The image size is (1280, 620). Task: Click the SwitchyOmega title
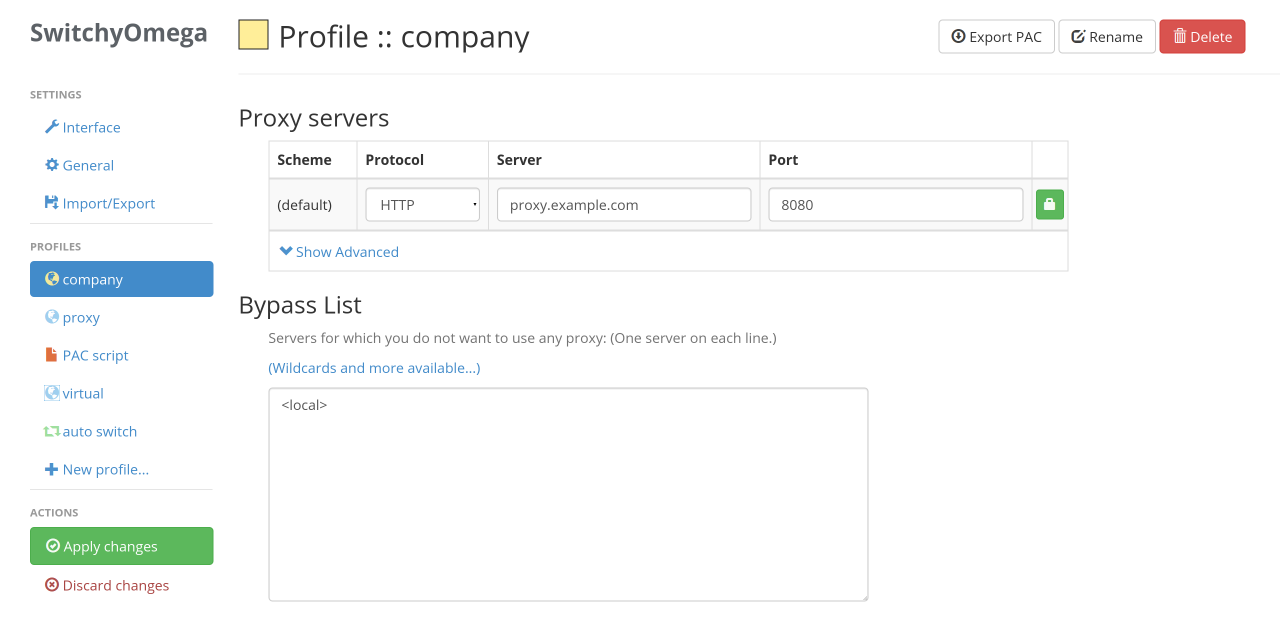click(118, 33)
